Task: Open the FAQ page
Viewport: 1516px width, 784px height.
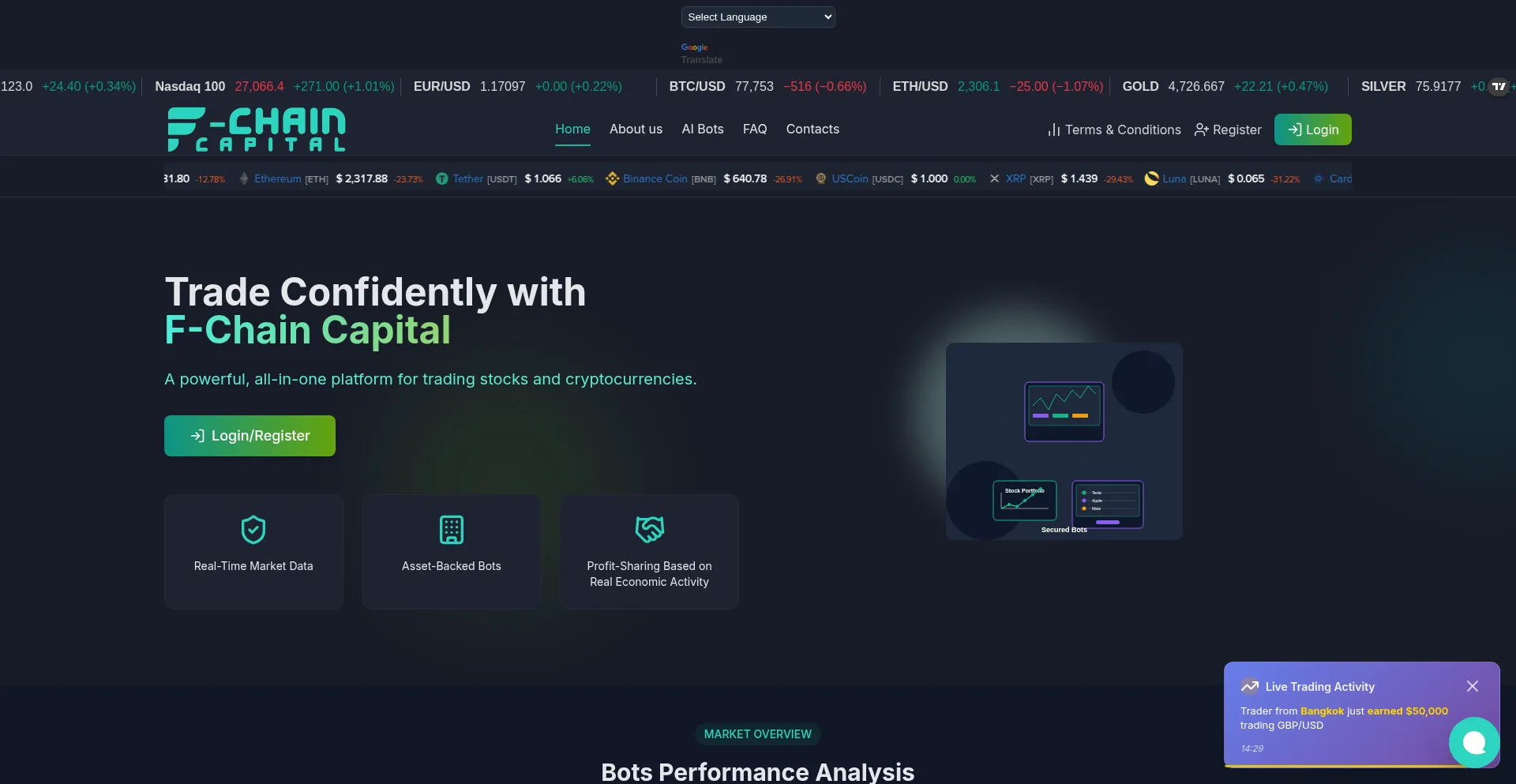Action: click(x=755, y=129)
